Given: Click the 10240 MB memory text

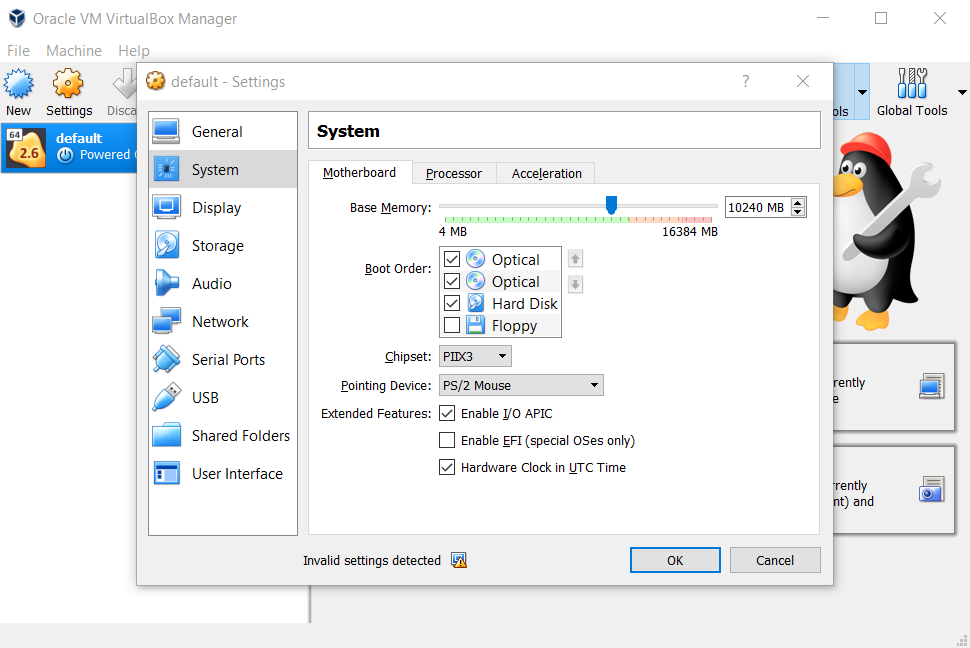Looking at the screenshot, I should [756, 207].
